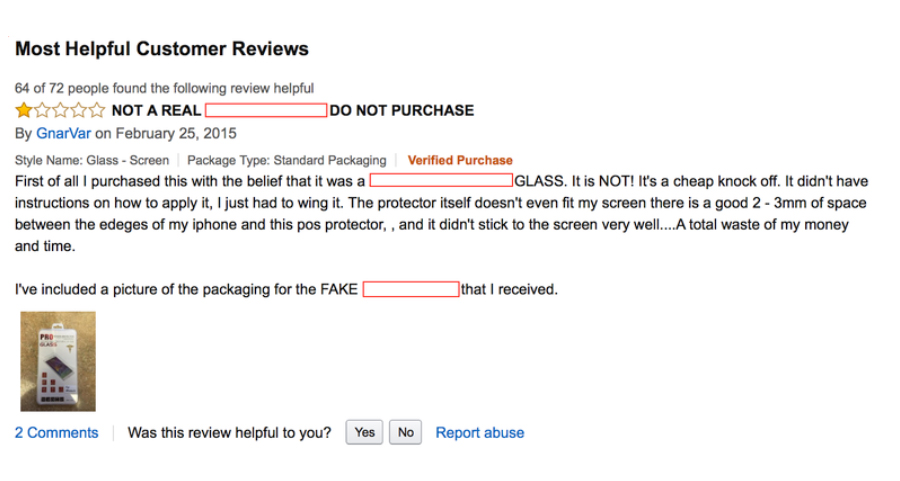Viewport: 900px width, 481px height.
Task: Open the product packaging photo thumbnail
Action: tap(58, 361)
